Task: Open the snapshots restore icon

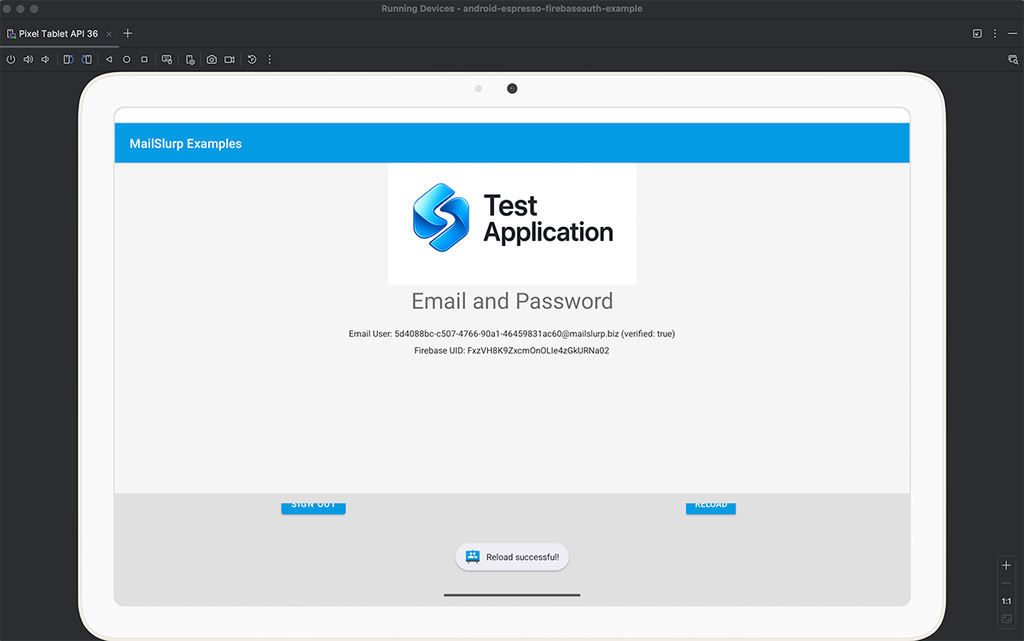Action: point(252,59)
